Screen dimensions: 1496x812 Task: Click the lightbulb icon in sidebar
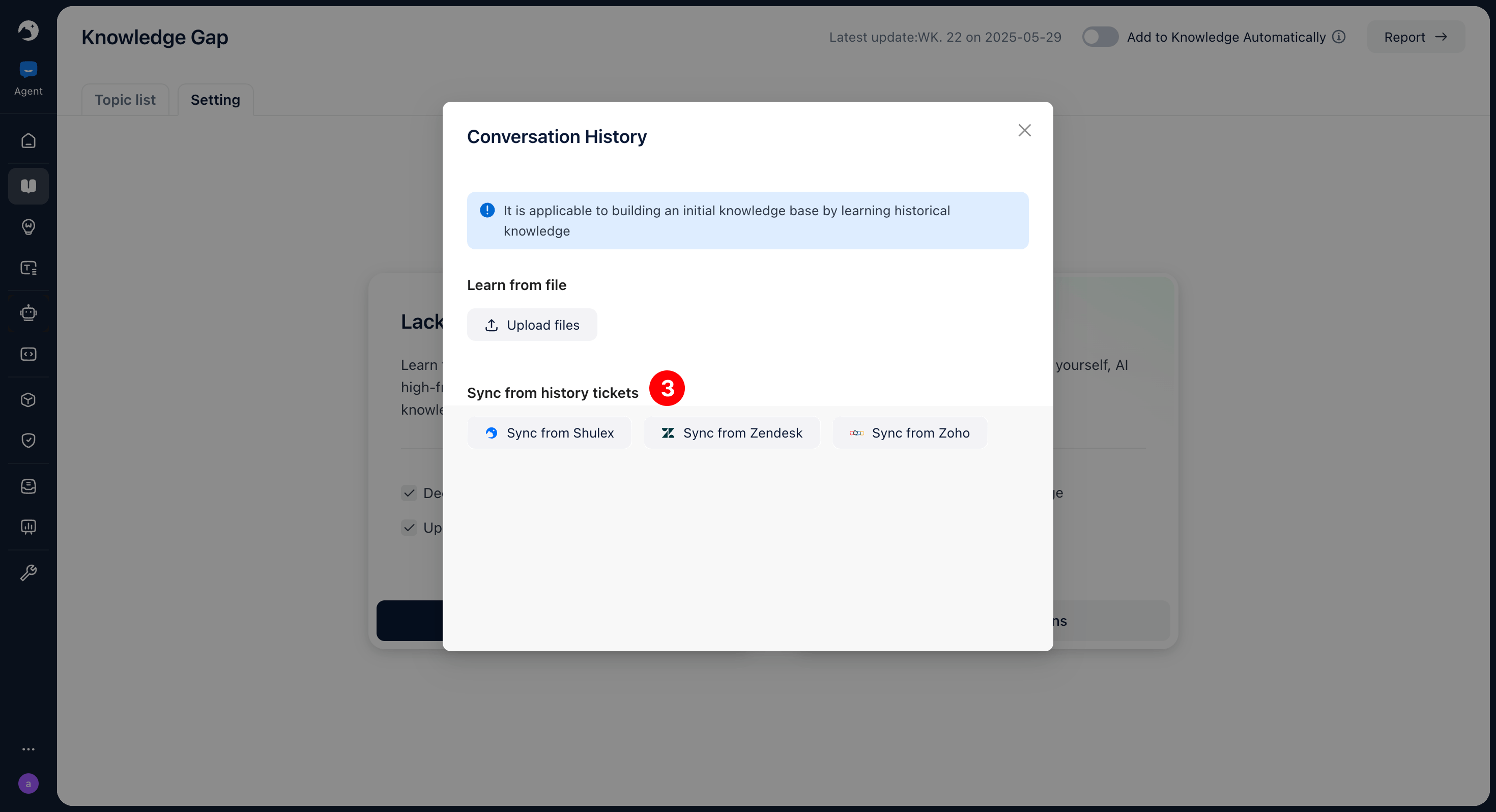point(28,226)
